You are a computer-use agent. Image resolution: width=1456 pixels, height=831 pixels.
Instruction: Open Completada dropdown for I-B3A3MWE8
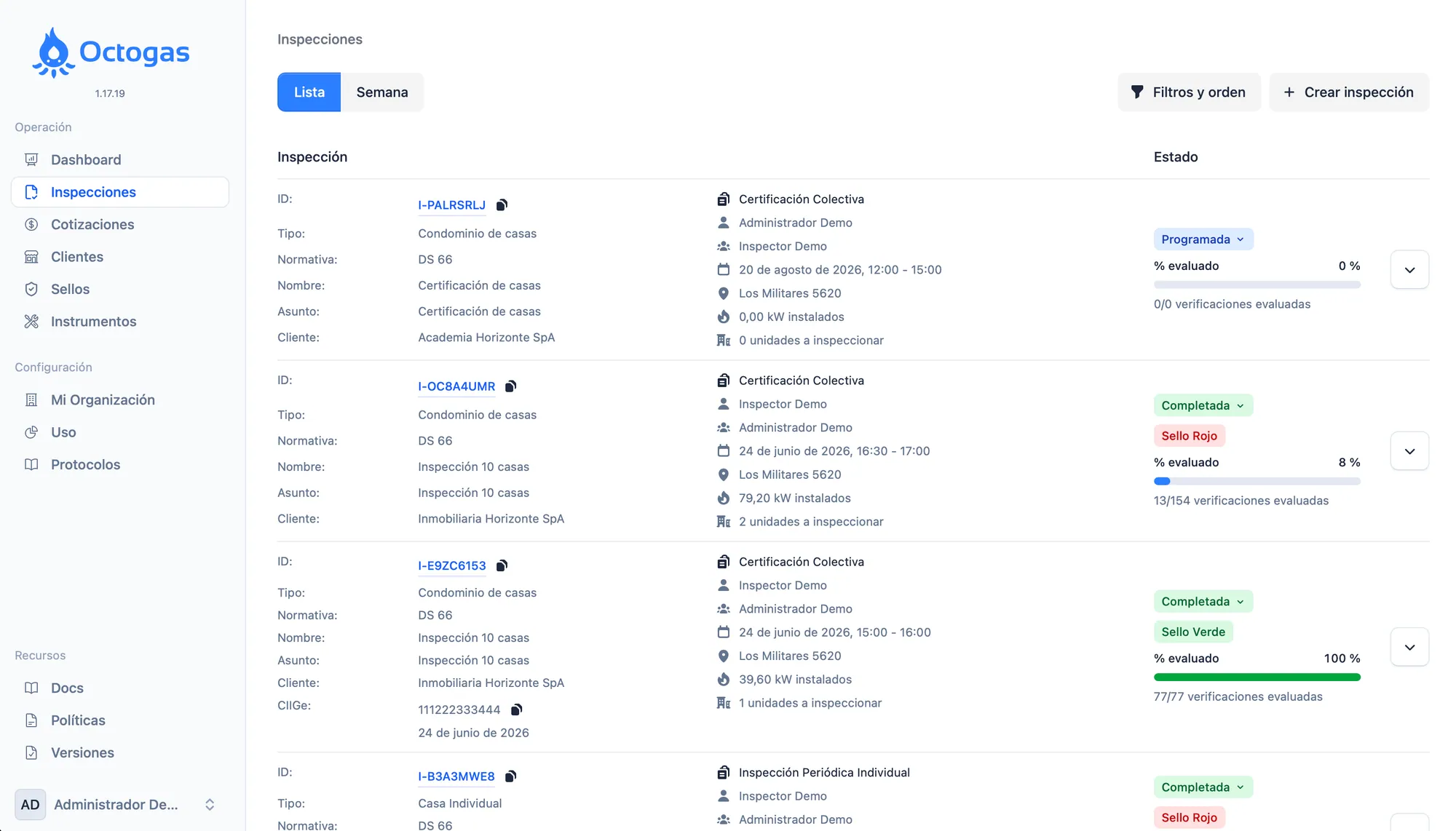pyautogui.click(x=1203, y=787)
